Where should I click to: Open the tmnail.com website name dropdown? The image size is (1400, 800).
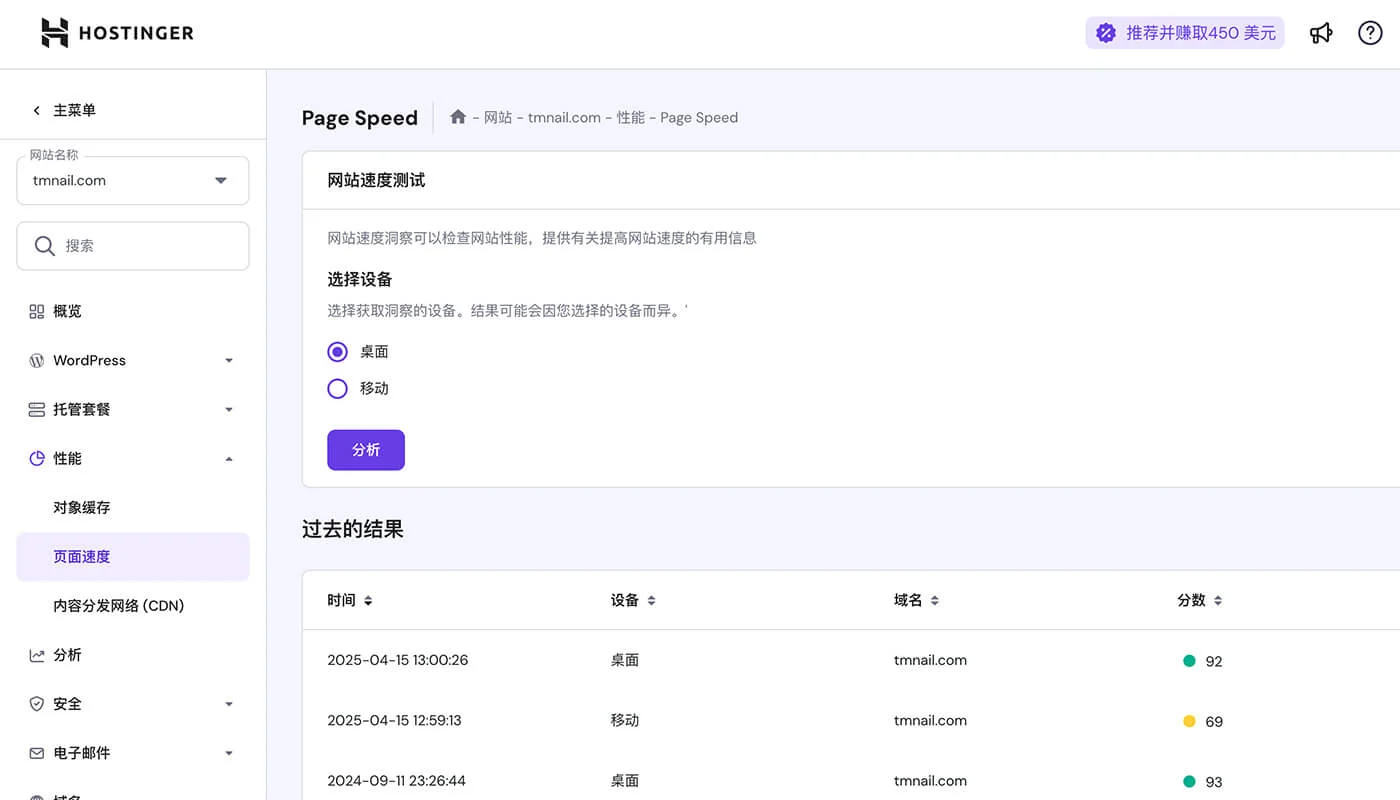point(132,180)
